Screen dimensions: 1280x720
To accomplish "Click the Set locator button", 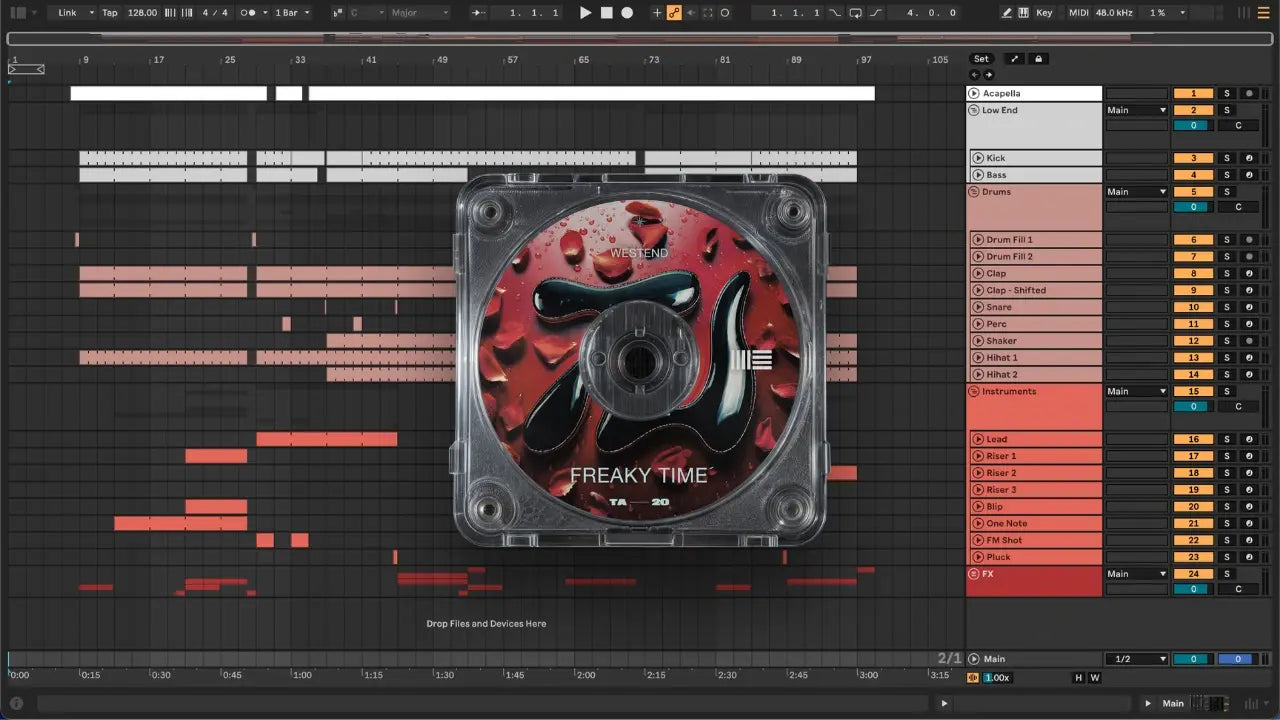I will click(x=982, y=59).
